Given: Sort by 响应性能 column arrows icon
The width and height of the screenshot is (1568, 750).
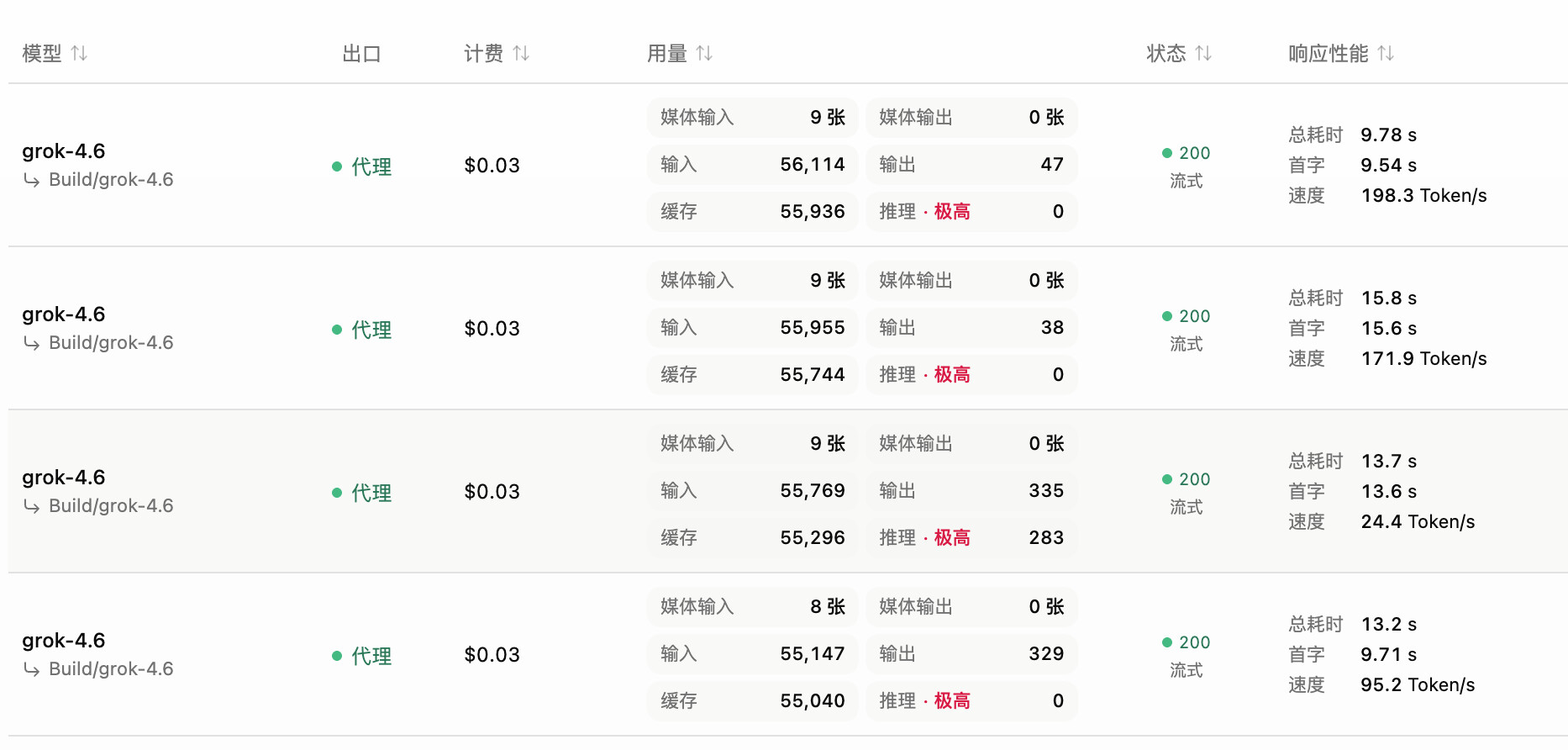Looking at the screenshot, I should pyautogui.click(x=1386, y=54).
